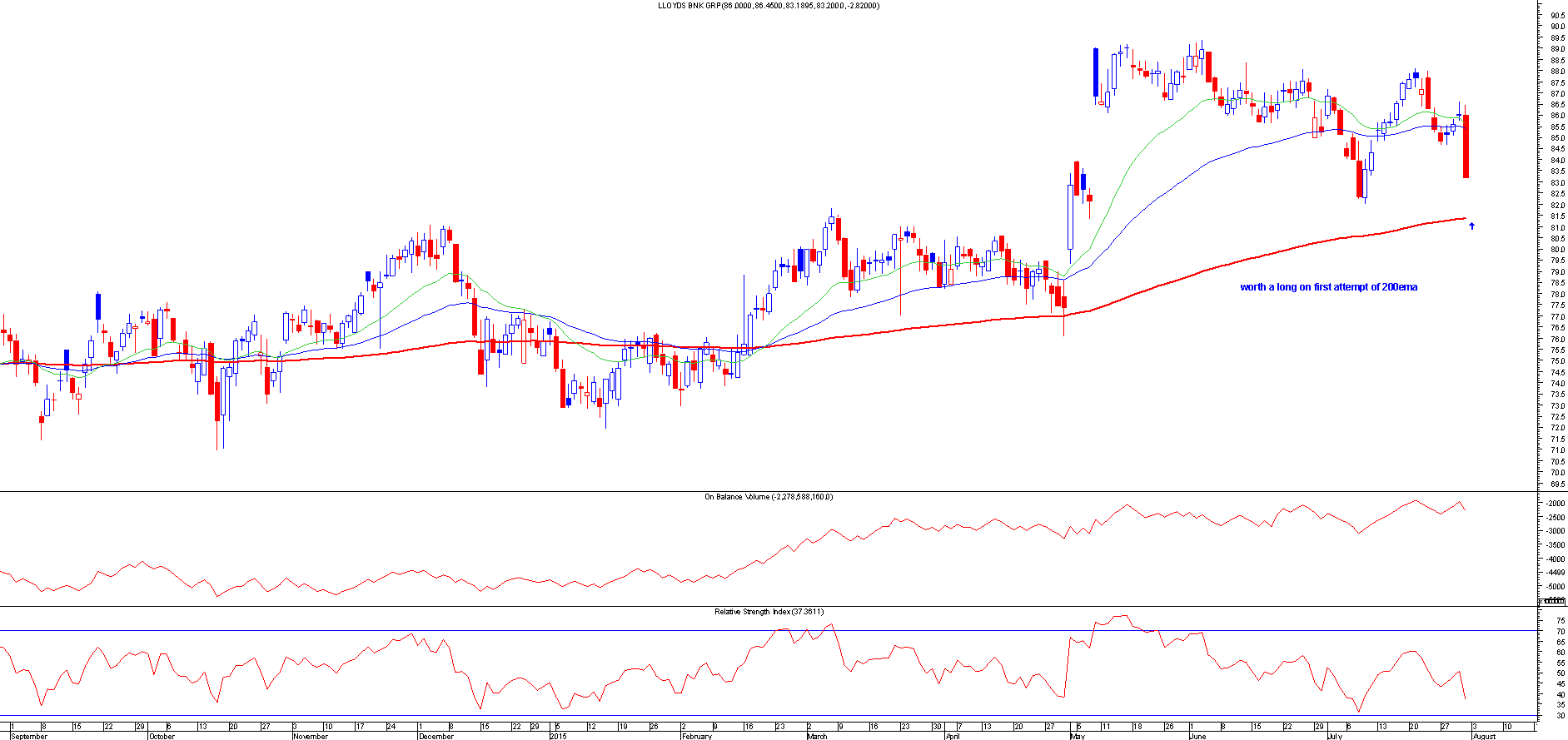Select the 'worth a long on first attempt' annotation
The height and width of the screenshot is (740, 1568).
pyautogui.click(x=1328, y=287)
